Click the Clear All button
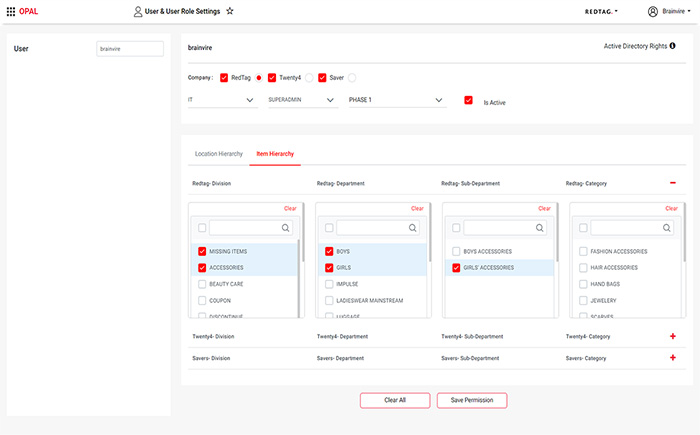 pyautogui.click(x=395, y=400)
